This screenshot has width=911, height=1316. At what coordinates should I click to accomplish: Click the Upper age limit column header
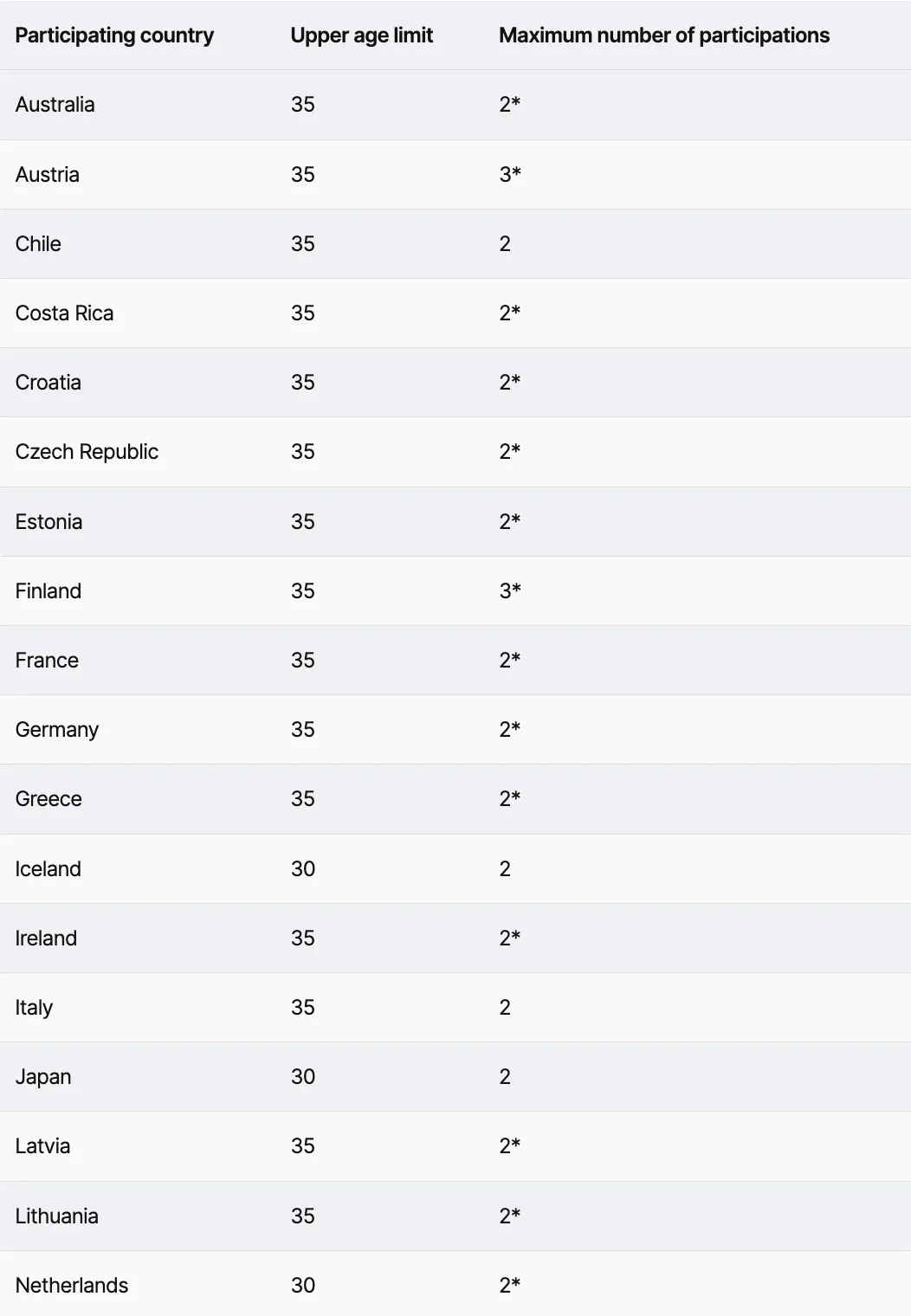362,35
